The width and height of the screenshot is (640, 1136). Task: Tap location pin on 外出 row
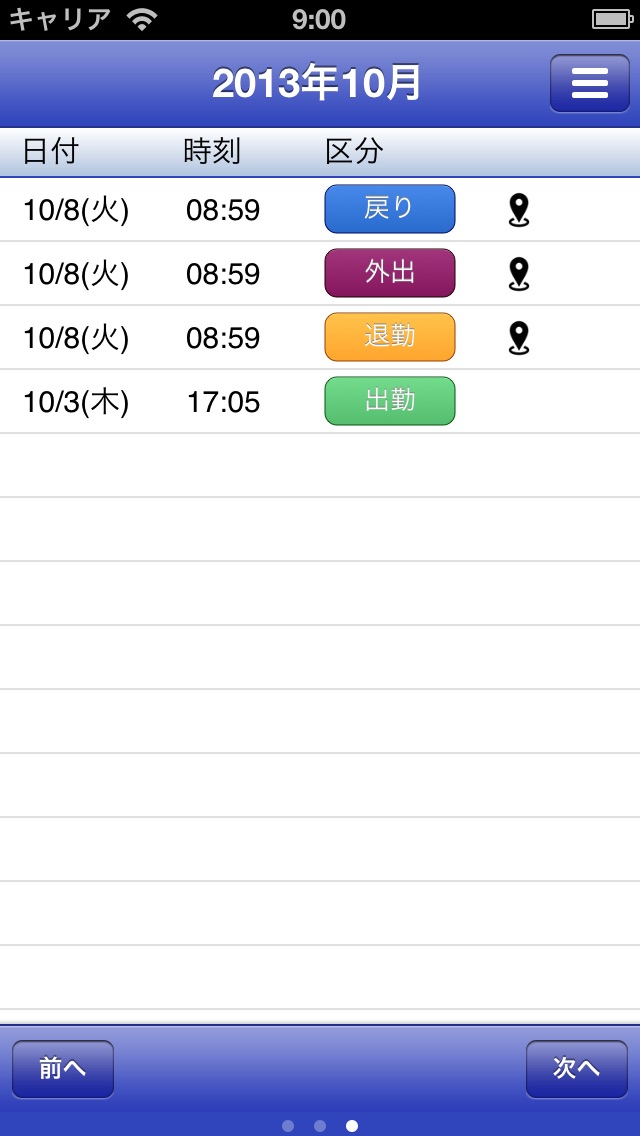(519, 274)
